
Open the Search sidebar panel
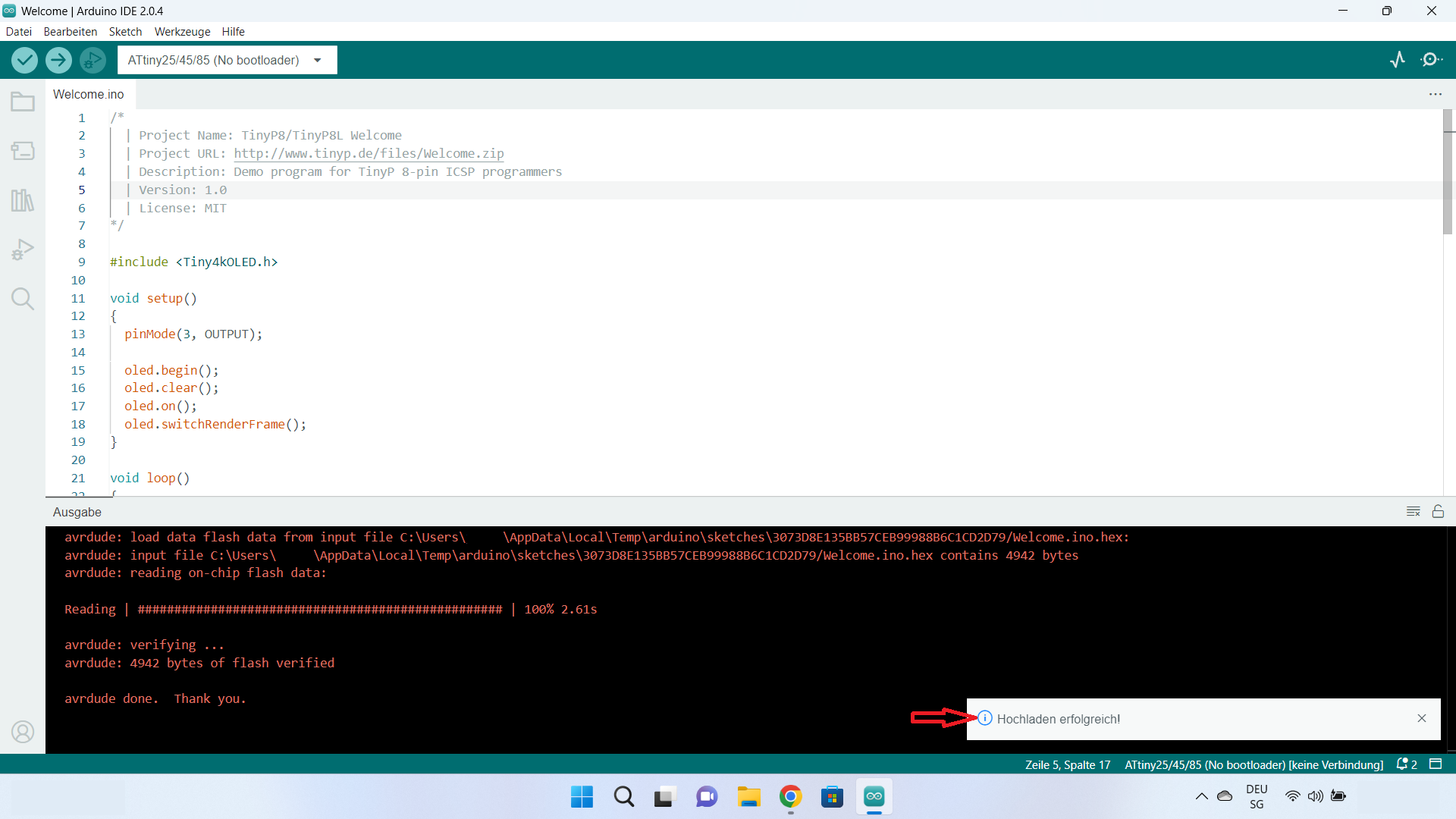click(23, 298)
